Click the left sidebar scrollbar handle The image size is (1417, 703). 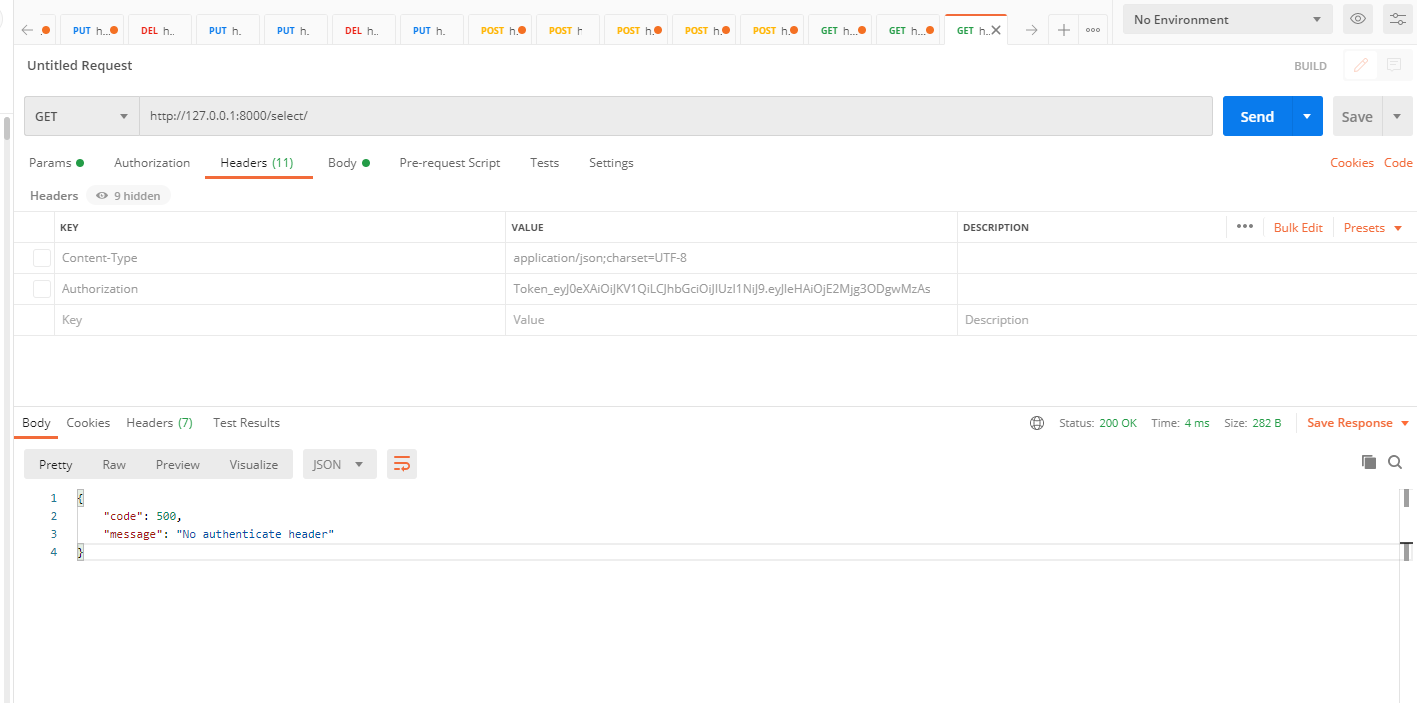pyautogui.click(x=6, y=127)
